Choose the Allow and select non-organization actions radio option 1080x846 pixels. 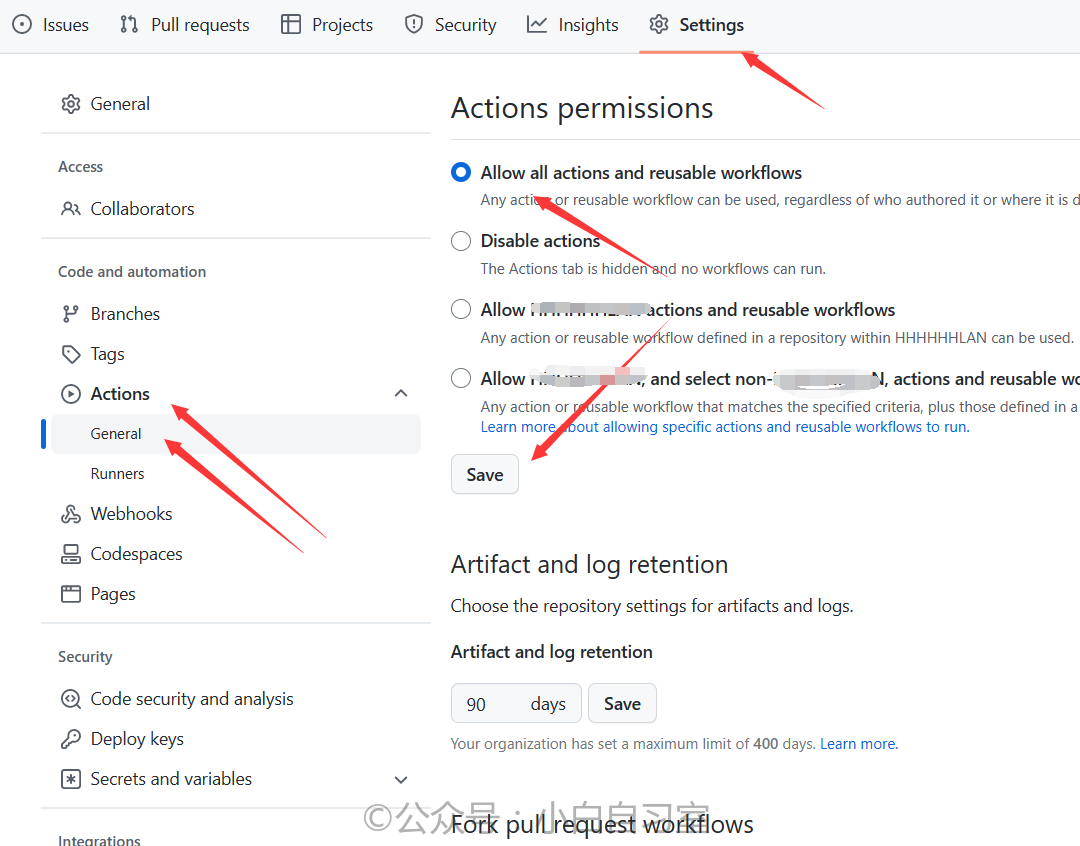click(x=461, y=378)
